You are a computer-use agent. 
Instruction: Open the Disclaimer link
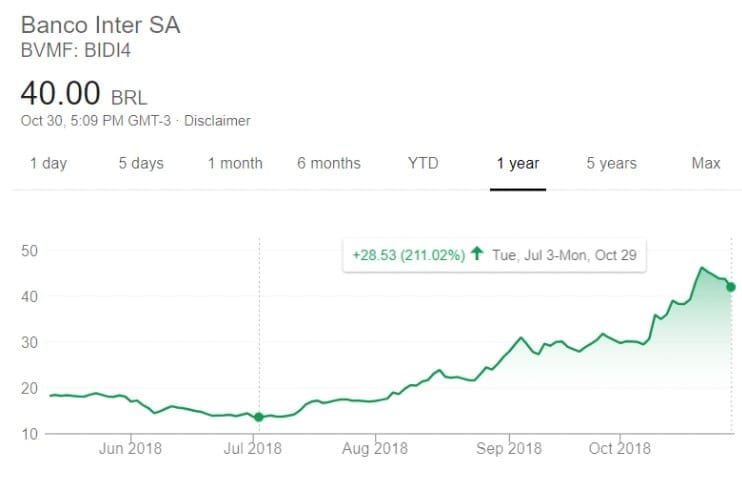(x=217, y=121)
